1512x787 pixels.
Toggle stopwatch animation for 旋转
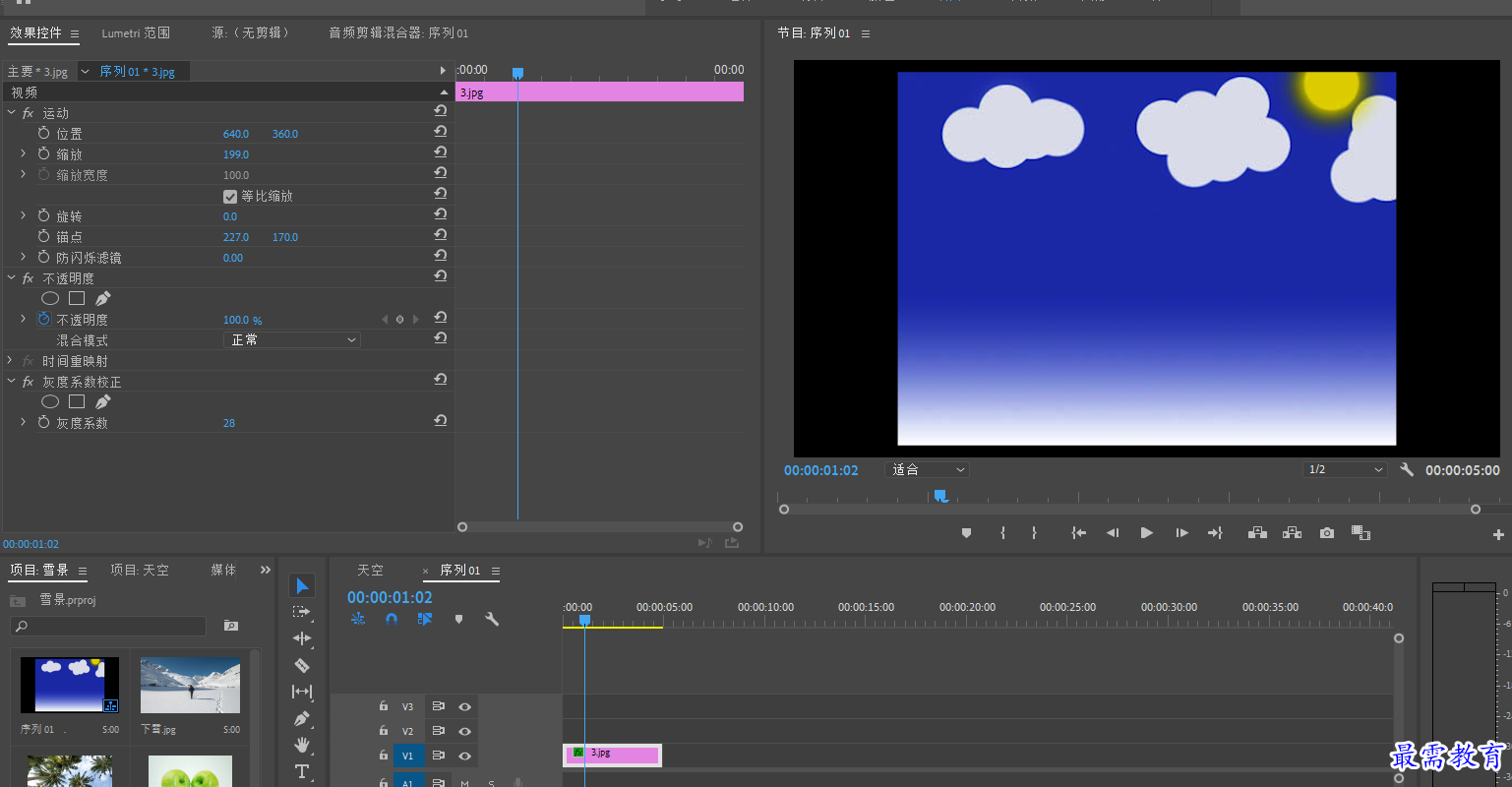click(43, 215)
